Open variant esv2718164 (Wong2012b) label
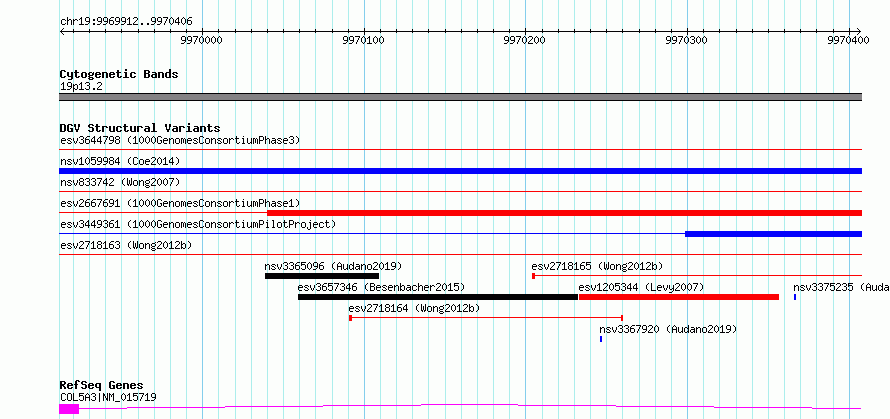Image resolution: width=890 pixels, height=419 pixels. [414, 308]
